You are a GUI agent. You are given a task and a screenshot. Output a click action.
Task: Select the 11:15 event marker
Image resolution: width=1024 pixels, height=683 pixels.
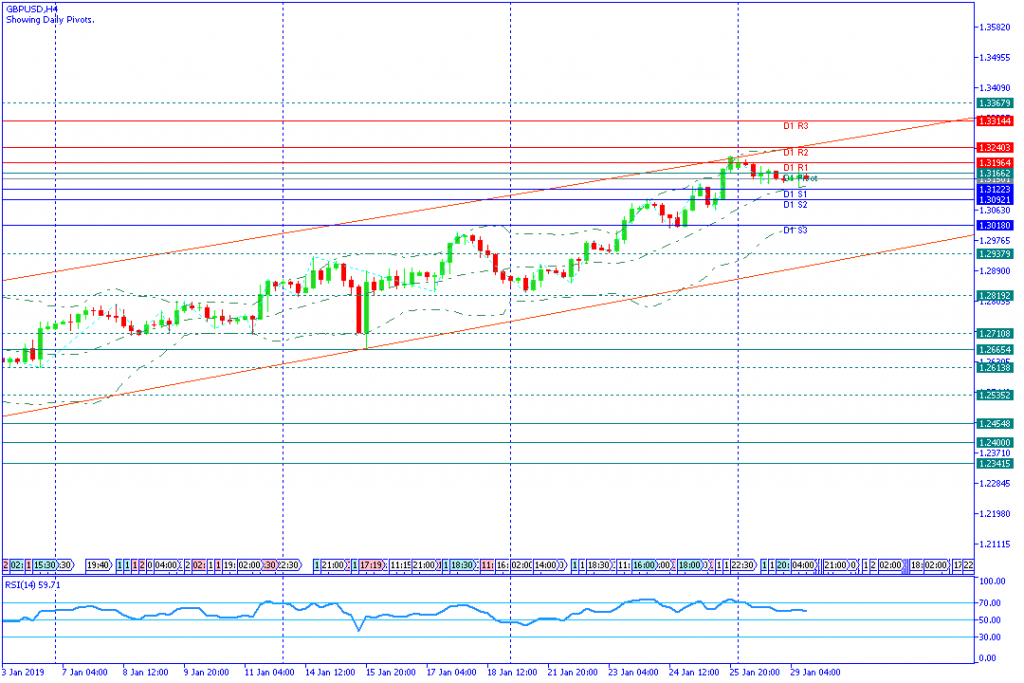click(x=400, y=565)
